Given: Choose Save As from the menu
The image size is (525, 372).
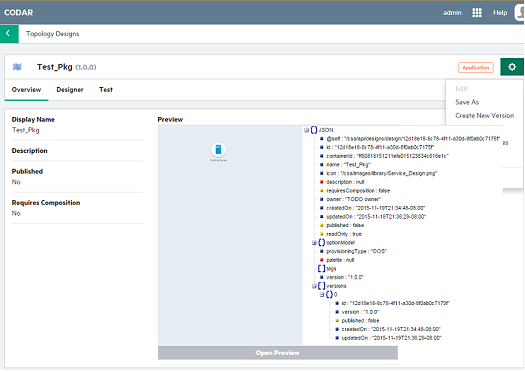Looking at the screenshot, I should click(467, 102).
